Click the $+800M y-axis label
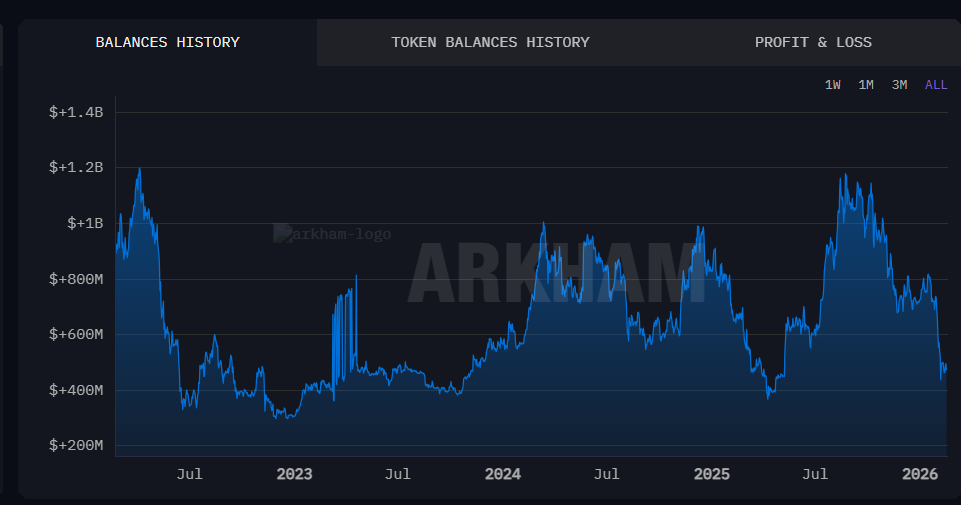Viewport: 961px width, 505px height. 76,279
